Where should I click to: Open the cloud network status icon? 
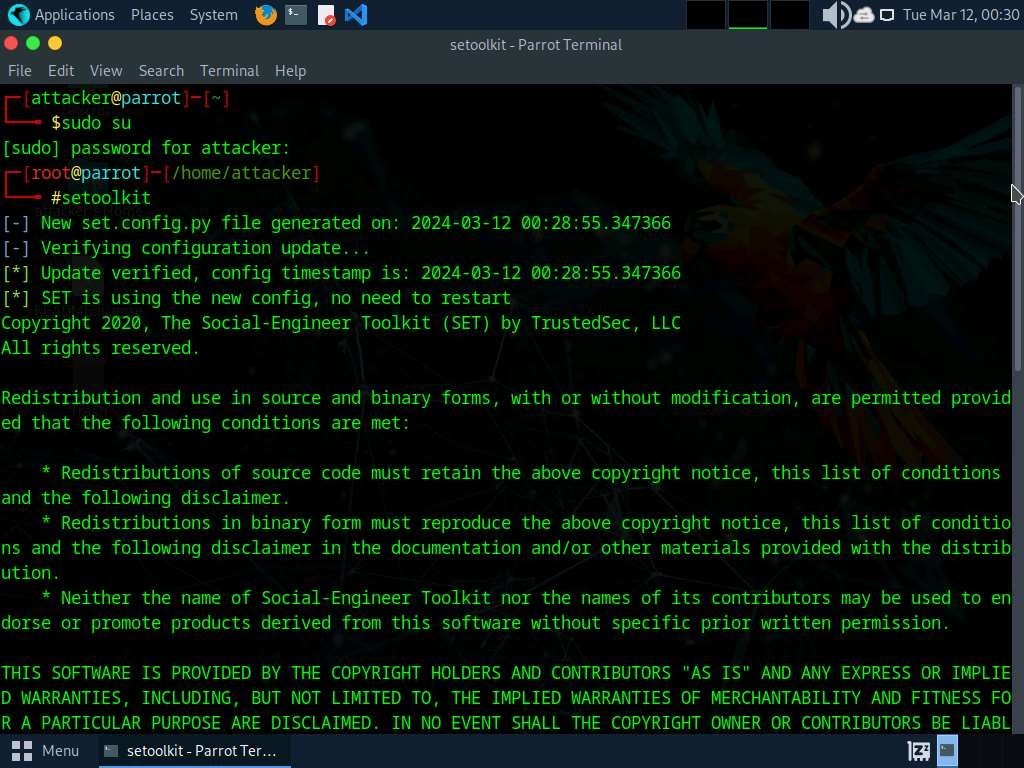[864, 15]
